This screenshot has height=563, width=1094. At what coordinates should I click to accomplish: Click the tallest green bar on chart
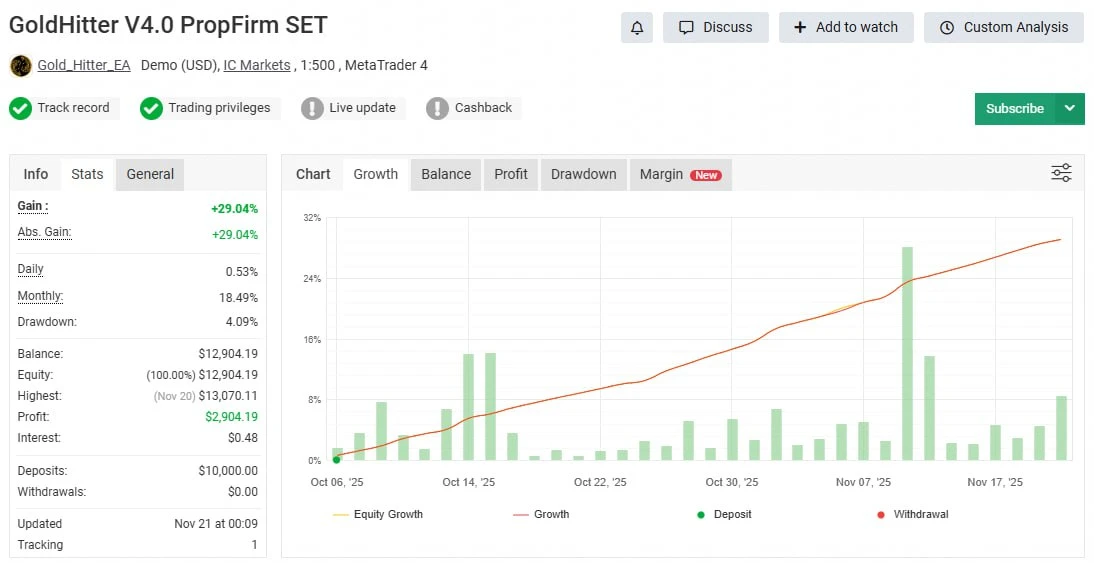[x=907, y=353]
